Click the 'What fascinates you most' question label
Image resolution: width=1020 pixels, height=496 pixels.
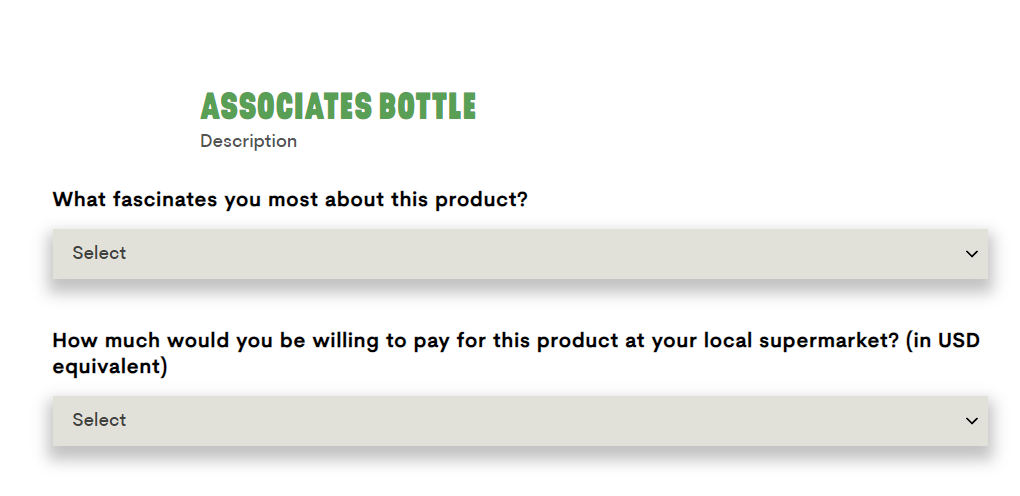tap(290, 199)
